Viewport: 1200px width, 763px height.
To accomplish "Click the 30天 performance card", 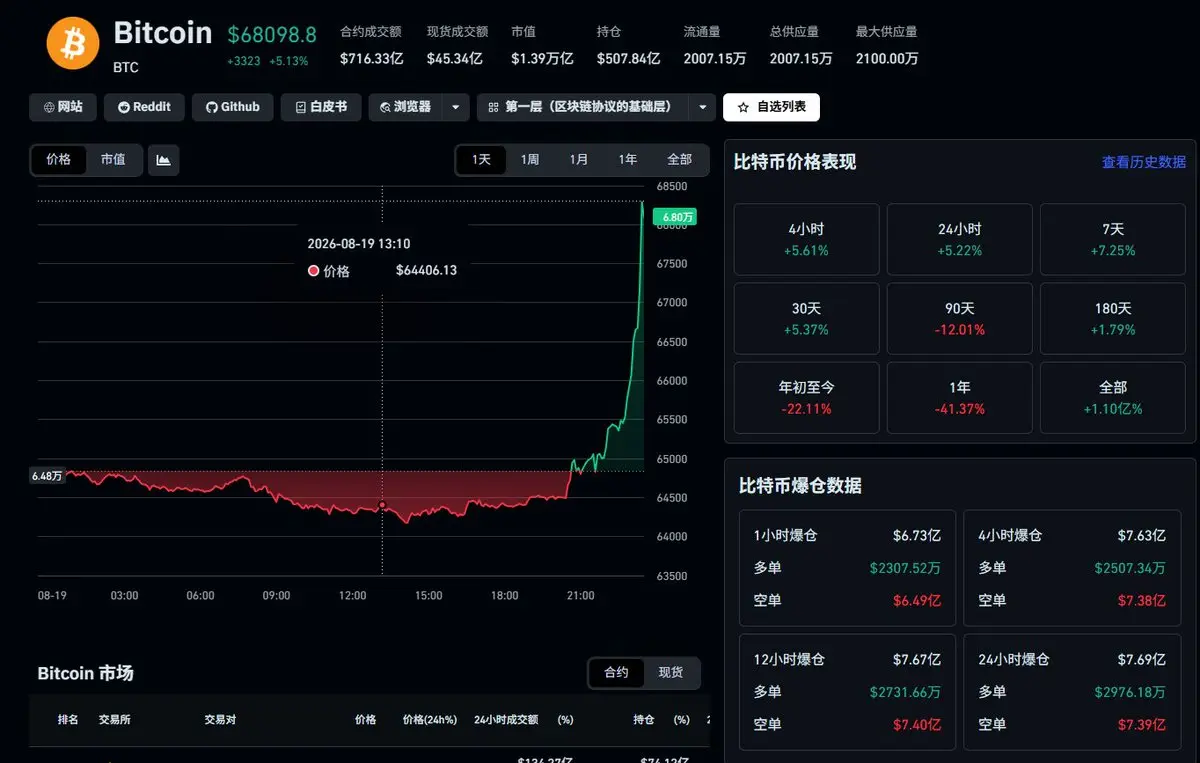I will (x=807, y=319).
